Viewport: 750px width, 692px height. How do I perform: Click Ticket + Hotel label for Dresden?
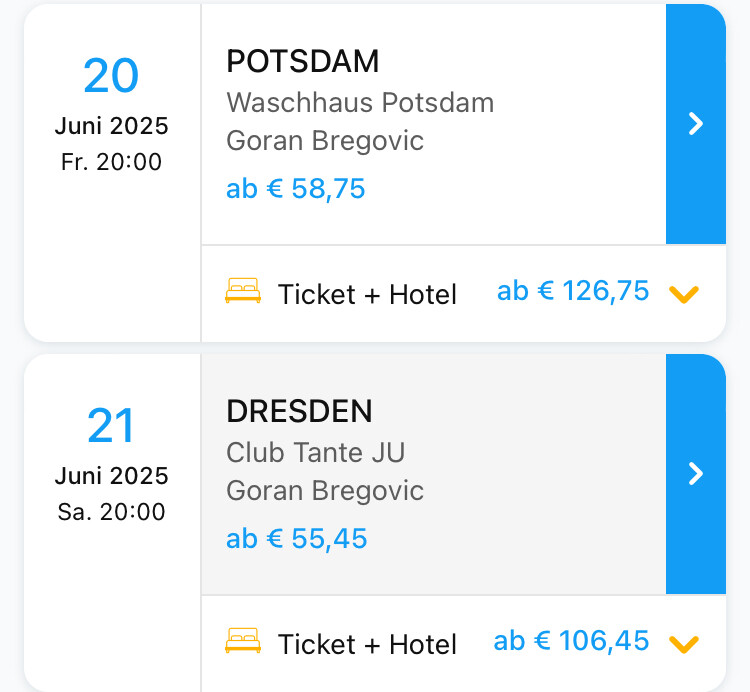[x=367, y=644]
